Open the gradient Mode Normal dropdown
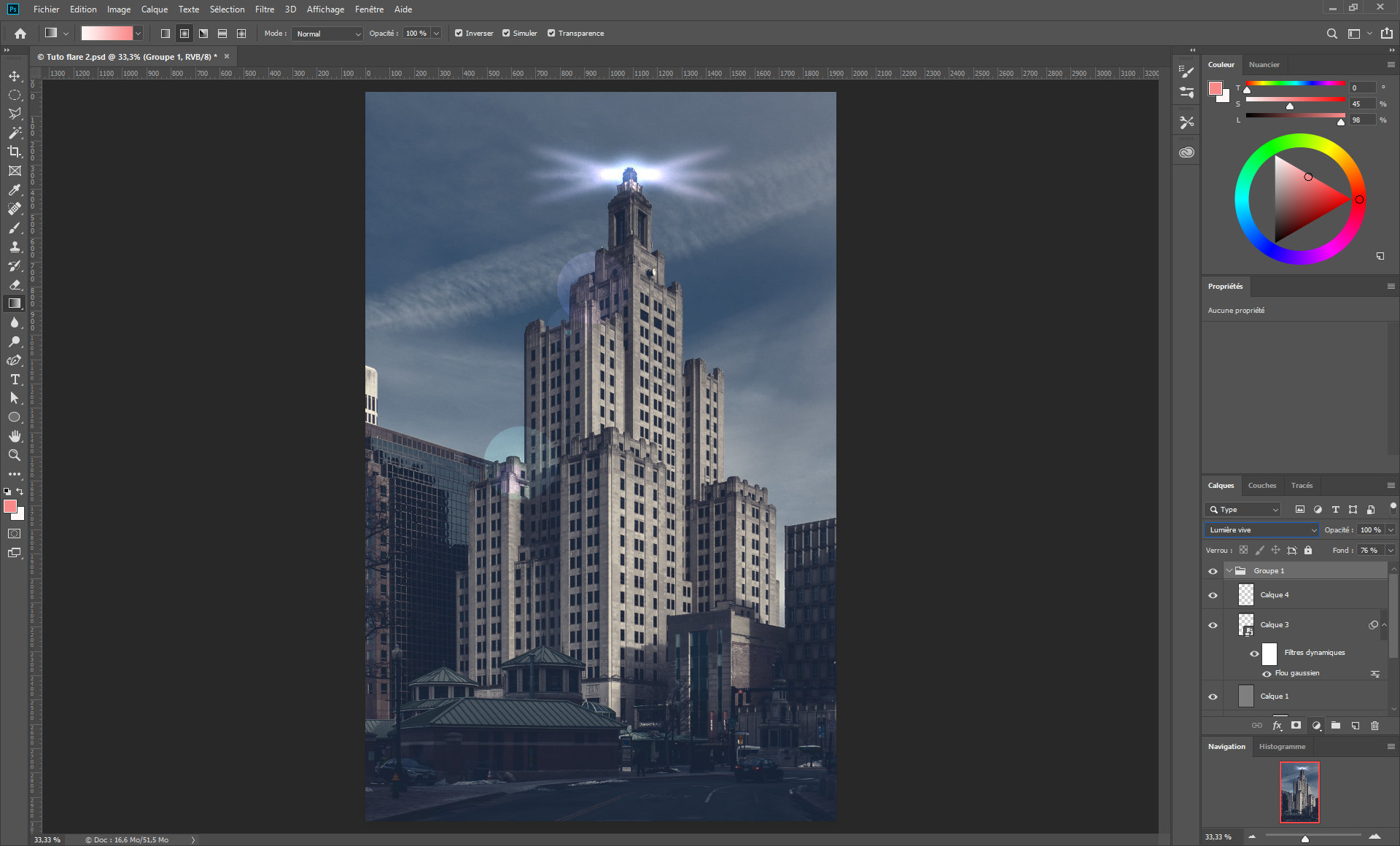This screenshot has width=1400, height=846. [327, 34]
